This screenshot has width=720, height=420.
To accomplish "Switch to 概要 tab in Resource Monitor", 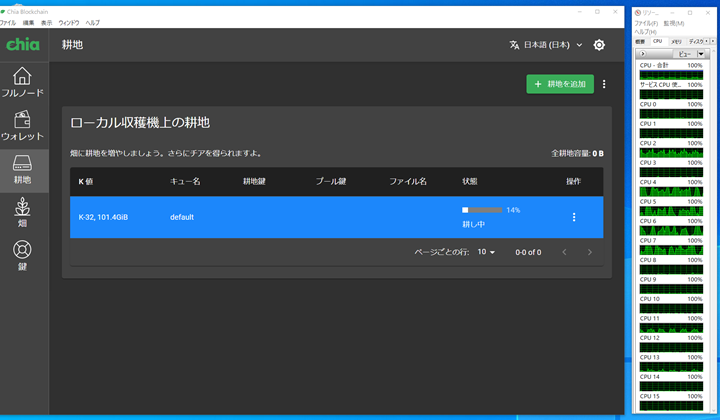I will [x=640, y=41].
